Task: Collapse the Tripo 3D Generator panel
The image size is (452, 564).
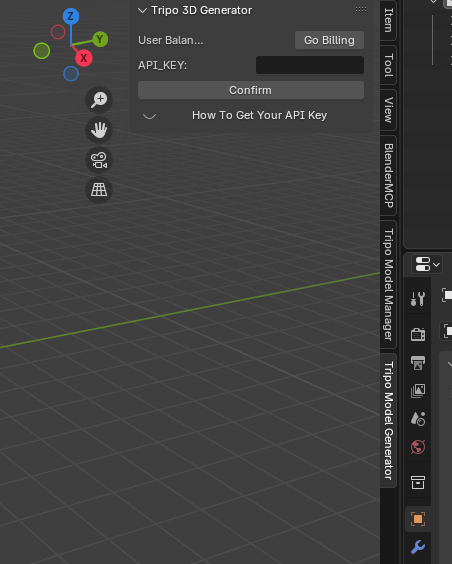Action: 142,10
